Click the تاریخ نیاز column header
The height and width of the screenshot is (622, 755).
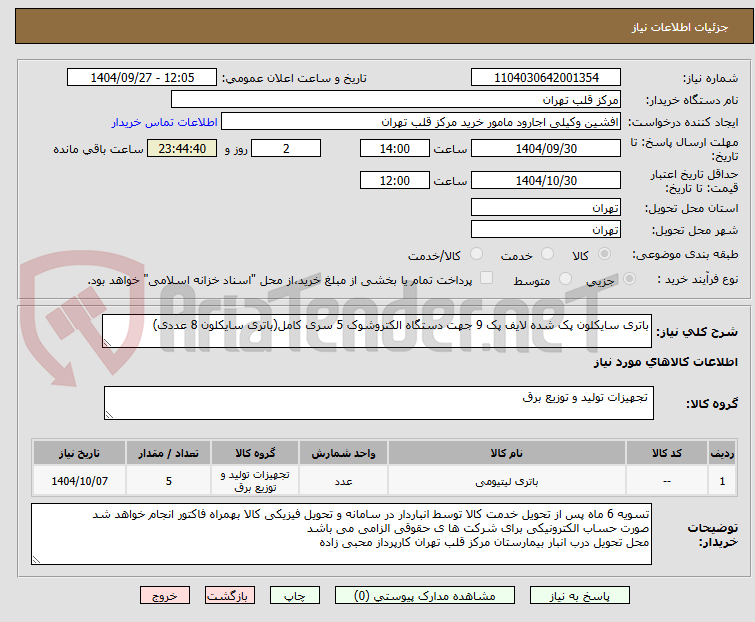click(79, 453)
